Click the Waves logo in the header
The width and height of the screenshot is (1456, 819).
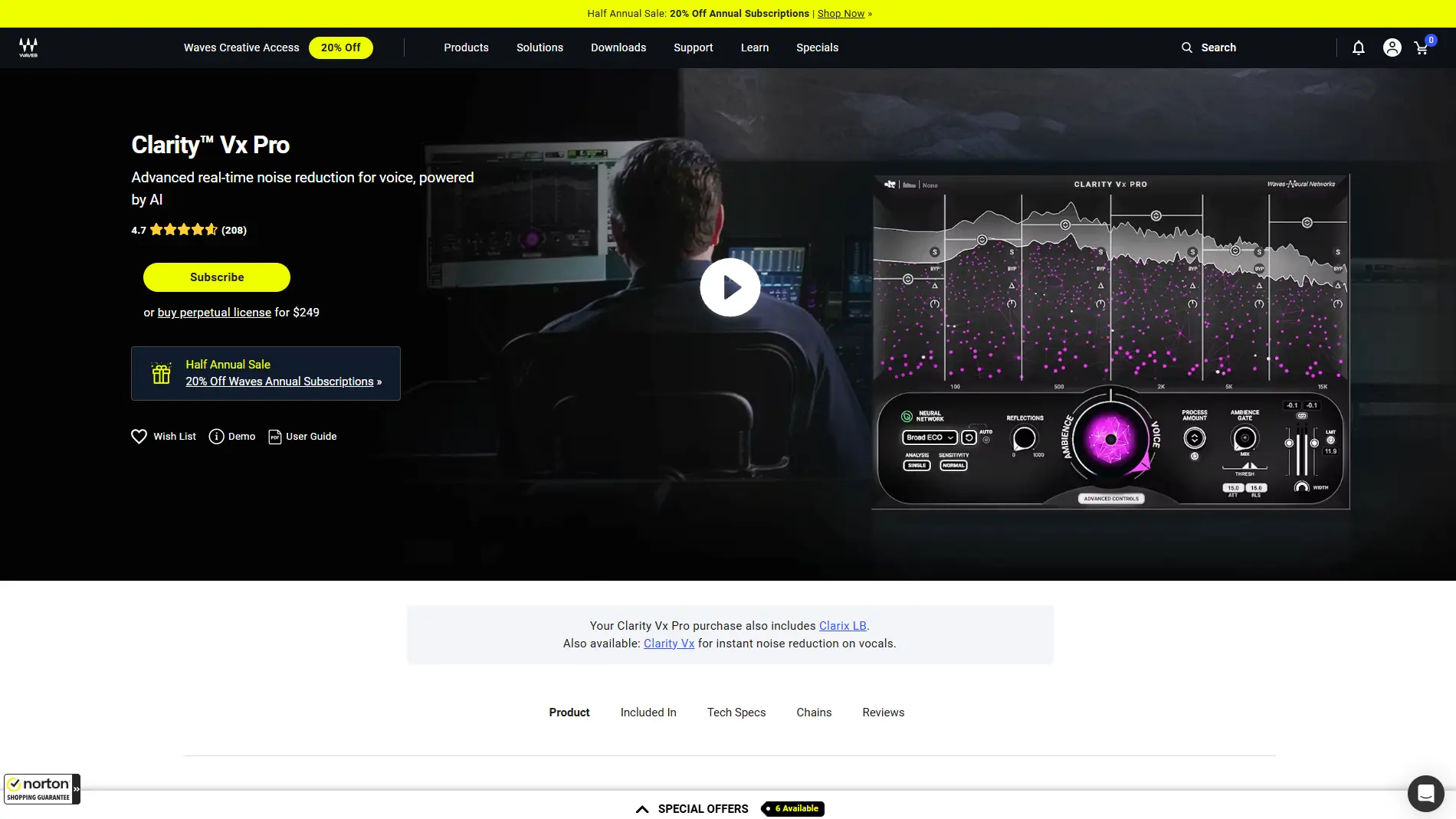28,48
